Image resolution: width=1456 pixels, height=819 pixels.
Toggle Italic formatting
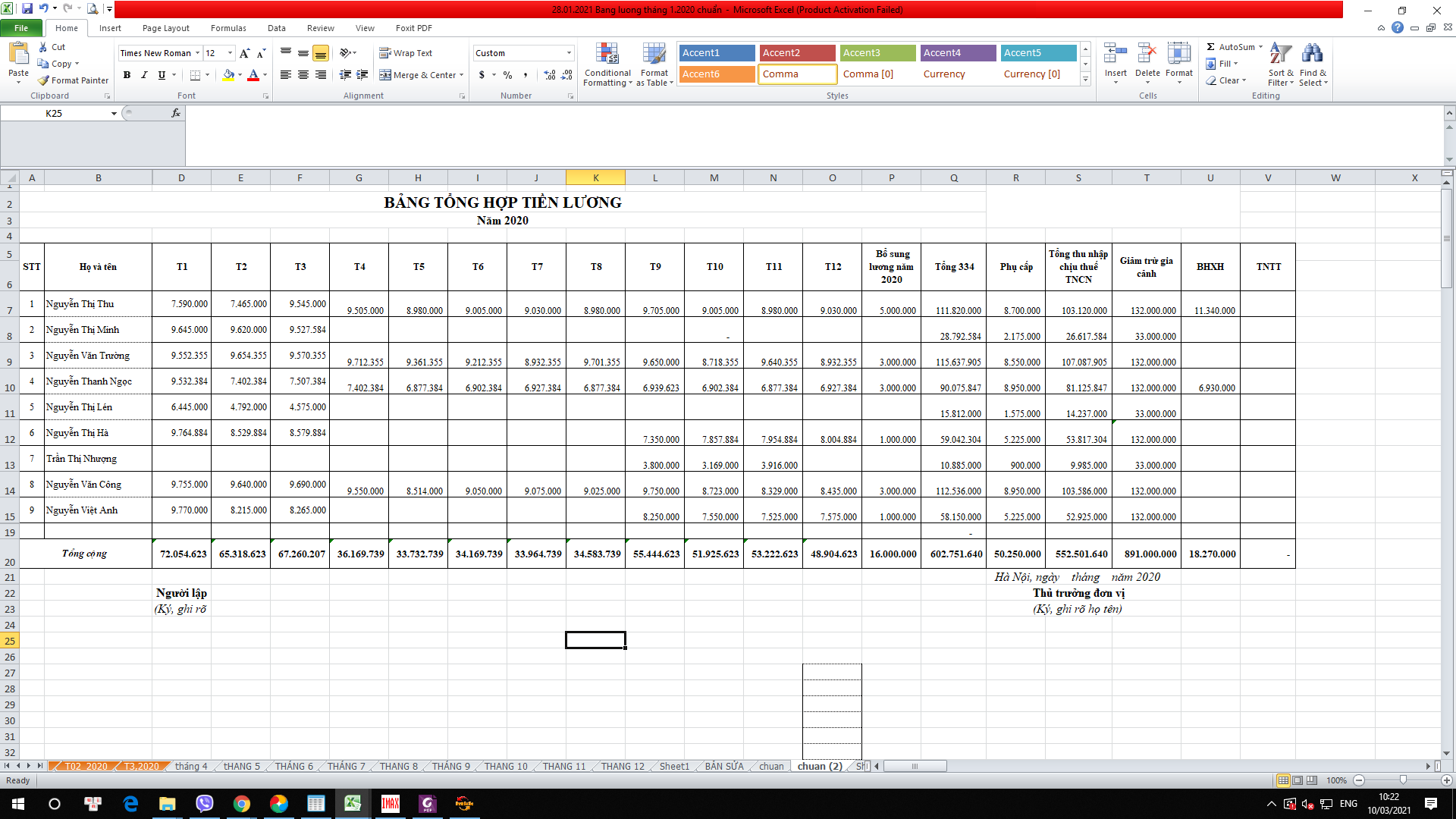144,75
